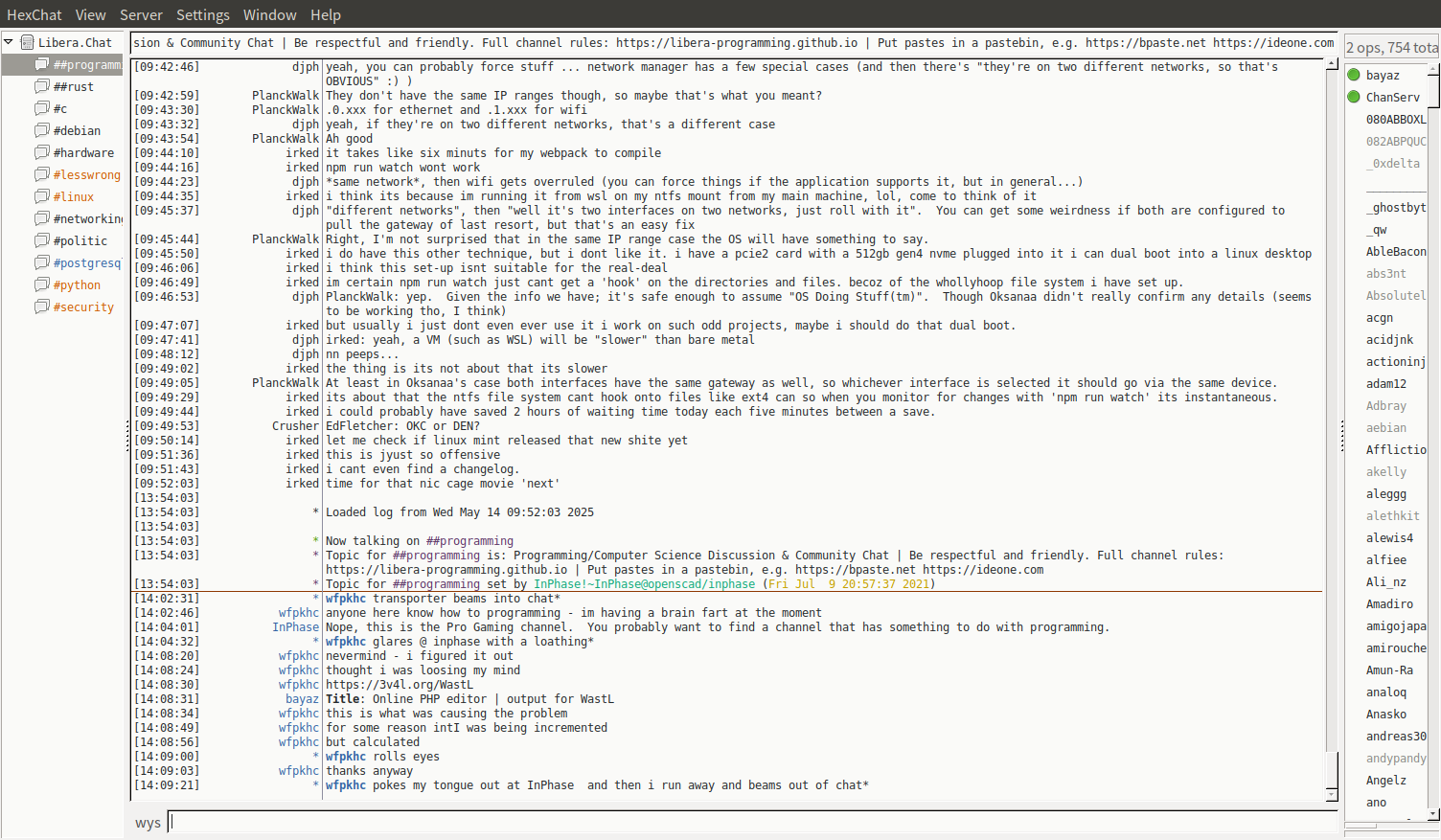Click the message input field
1441x840 pixels.
point(753,822)
